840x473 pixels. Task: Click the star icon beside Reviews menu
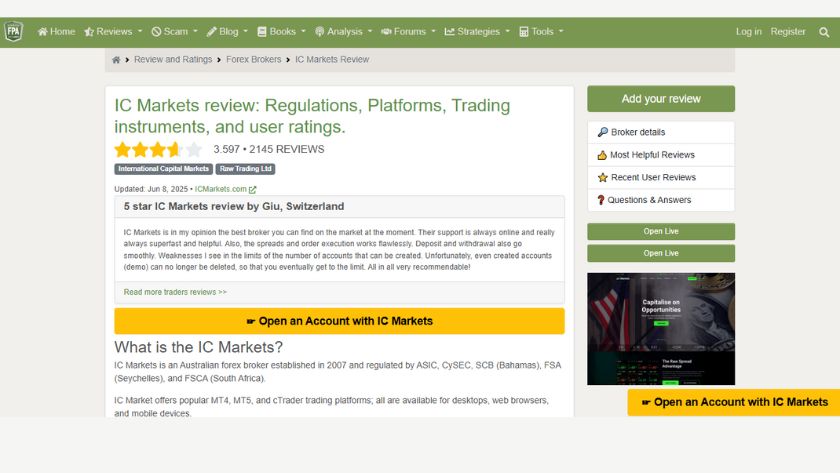point(89,32)
